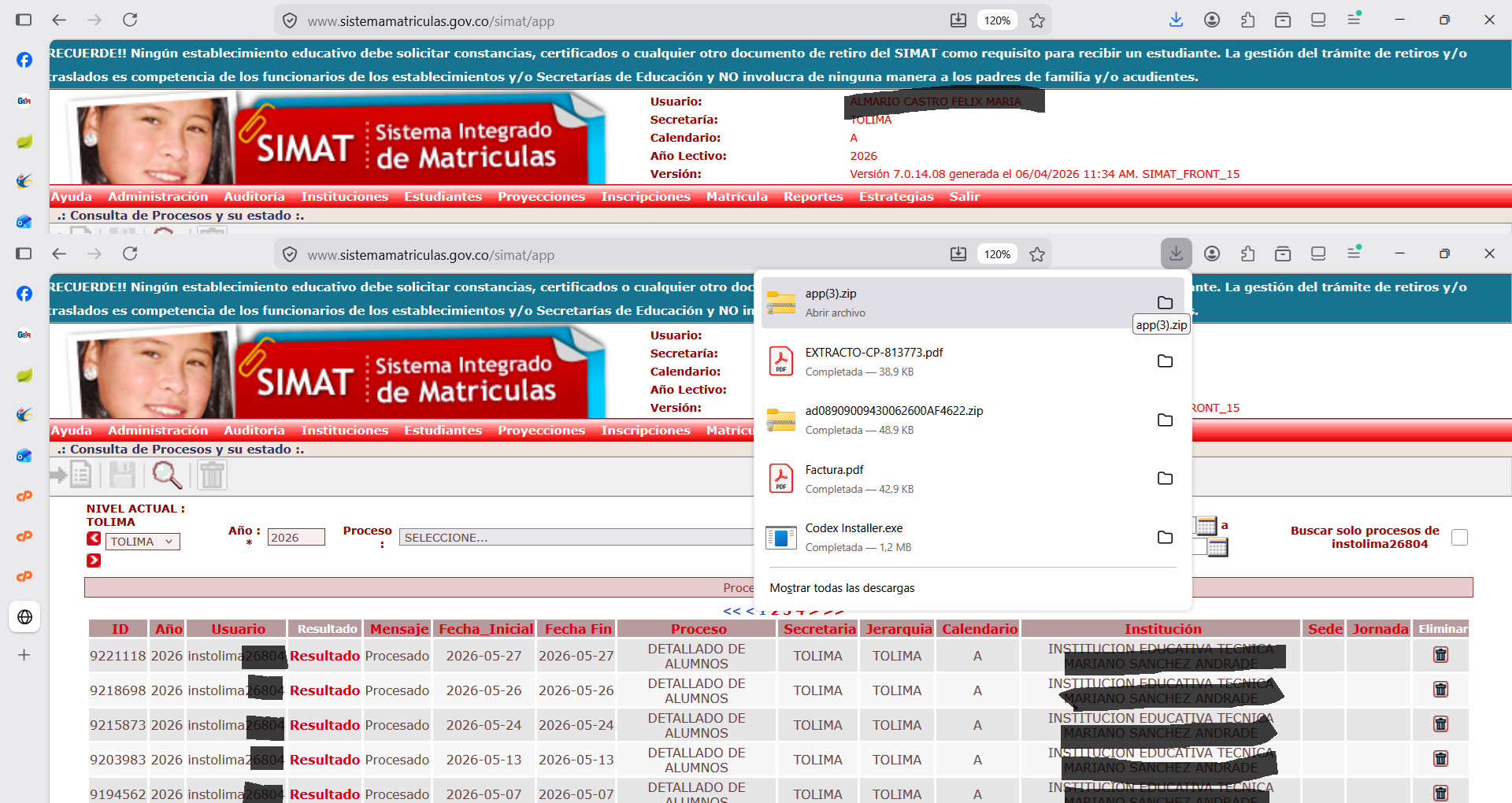Open the Resultado link for process 9203983
Viewport: 1512px width, 803px height.
(x=324, y=760)
